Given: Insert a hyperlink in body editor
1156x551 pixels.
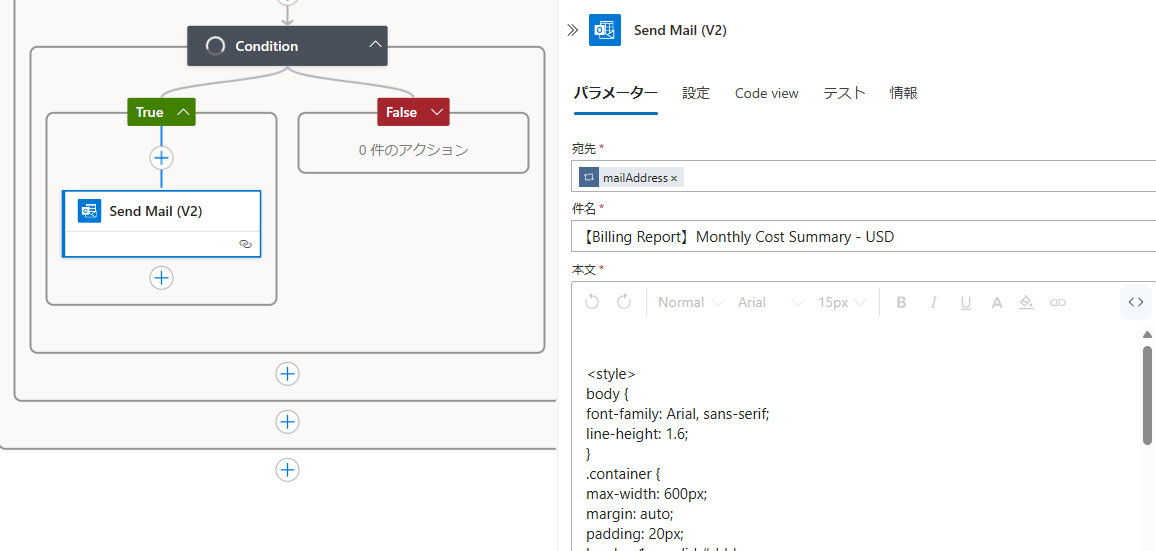Looking at the screenshot, I should [x=1058, y=302].
